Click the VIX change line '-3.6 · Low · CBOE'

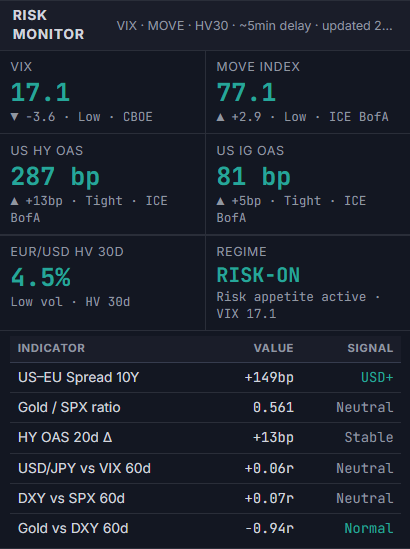(x=89, y=117)
